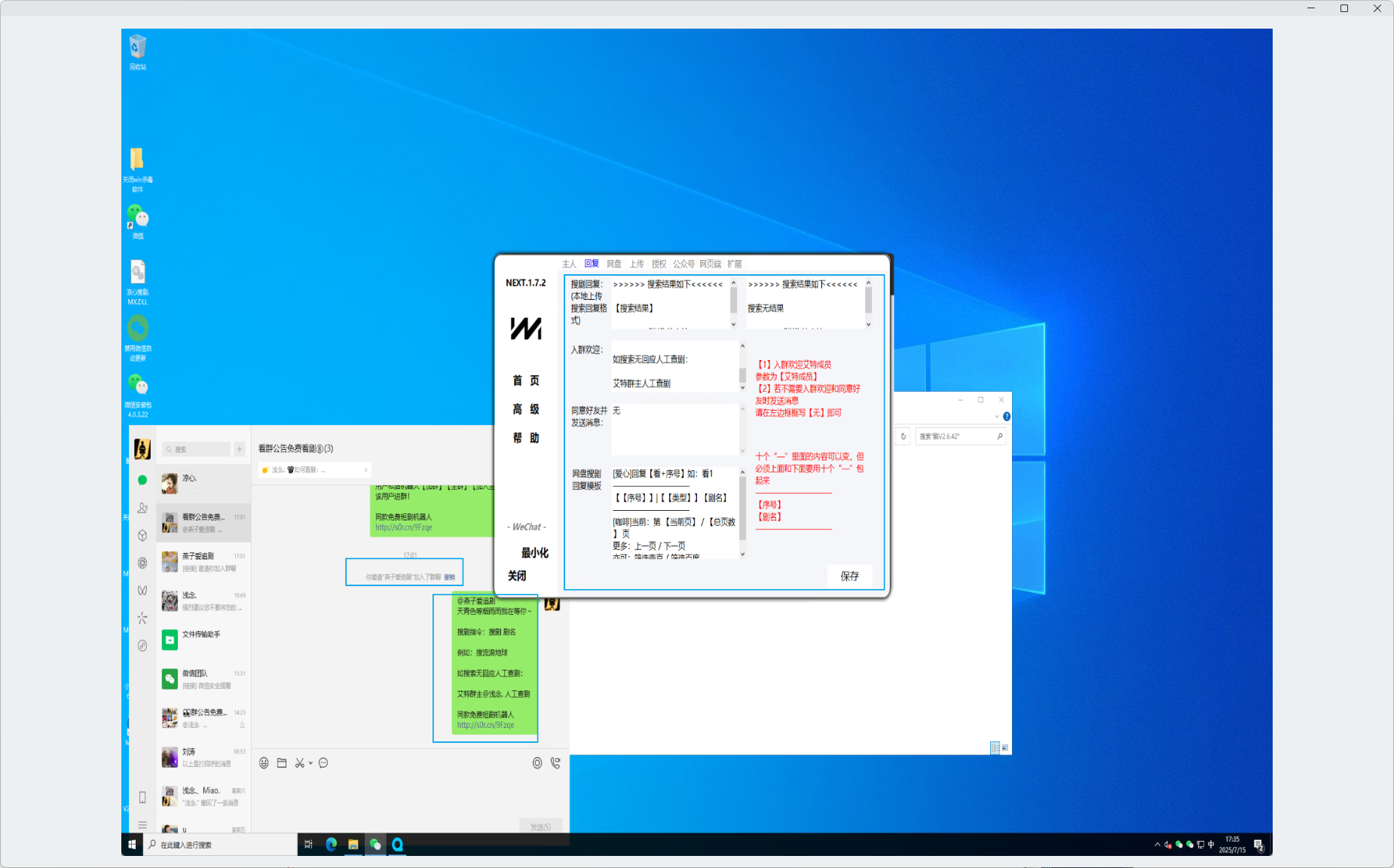
Task: Click the plus button beside WeChat search
Action: click(240, 449)
